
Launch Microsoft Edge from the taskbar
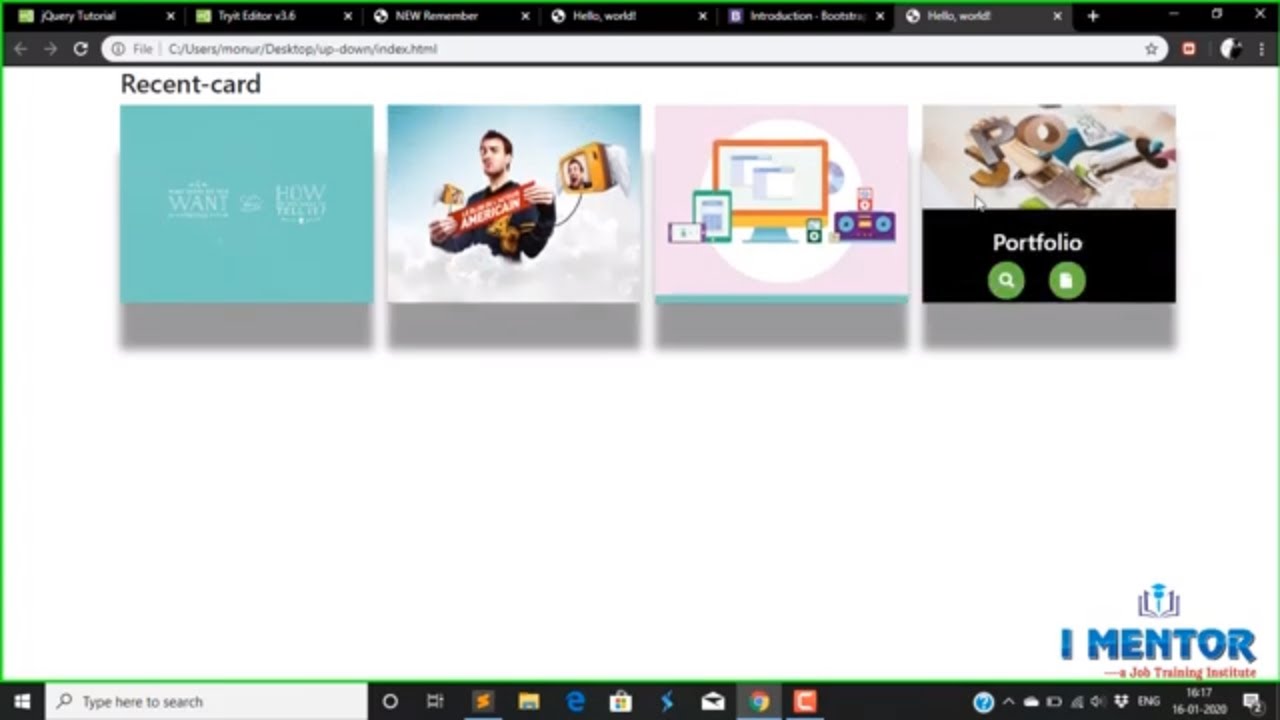pyautogui.click(x=575, y=701)
